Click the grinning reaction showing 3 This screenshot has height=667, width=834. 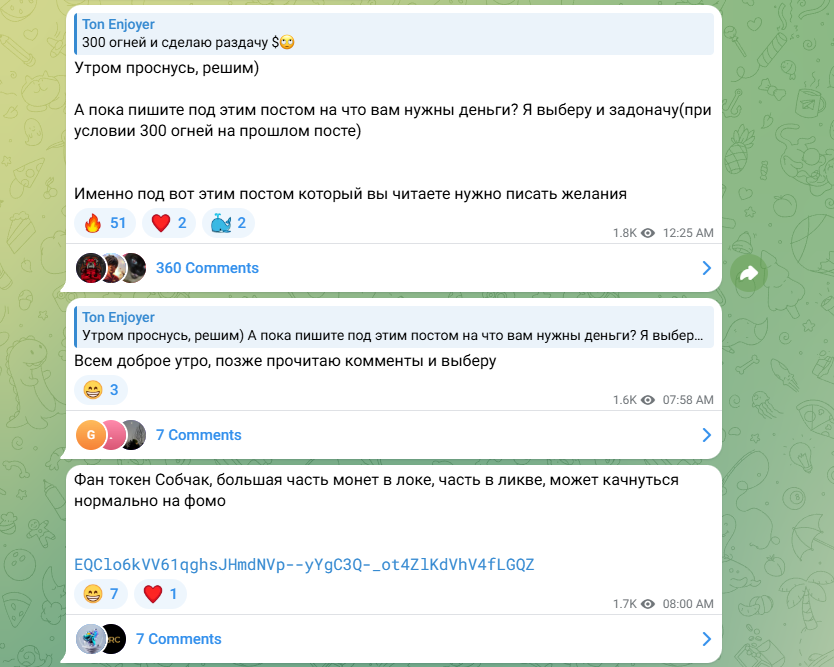(x=101, y=390)
